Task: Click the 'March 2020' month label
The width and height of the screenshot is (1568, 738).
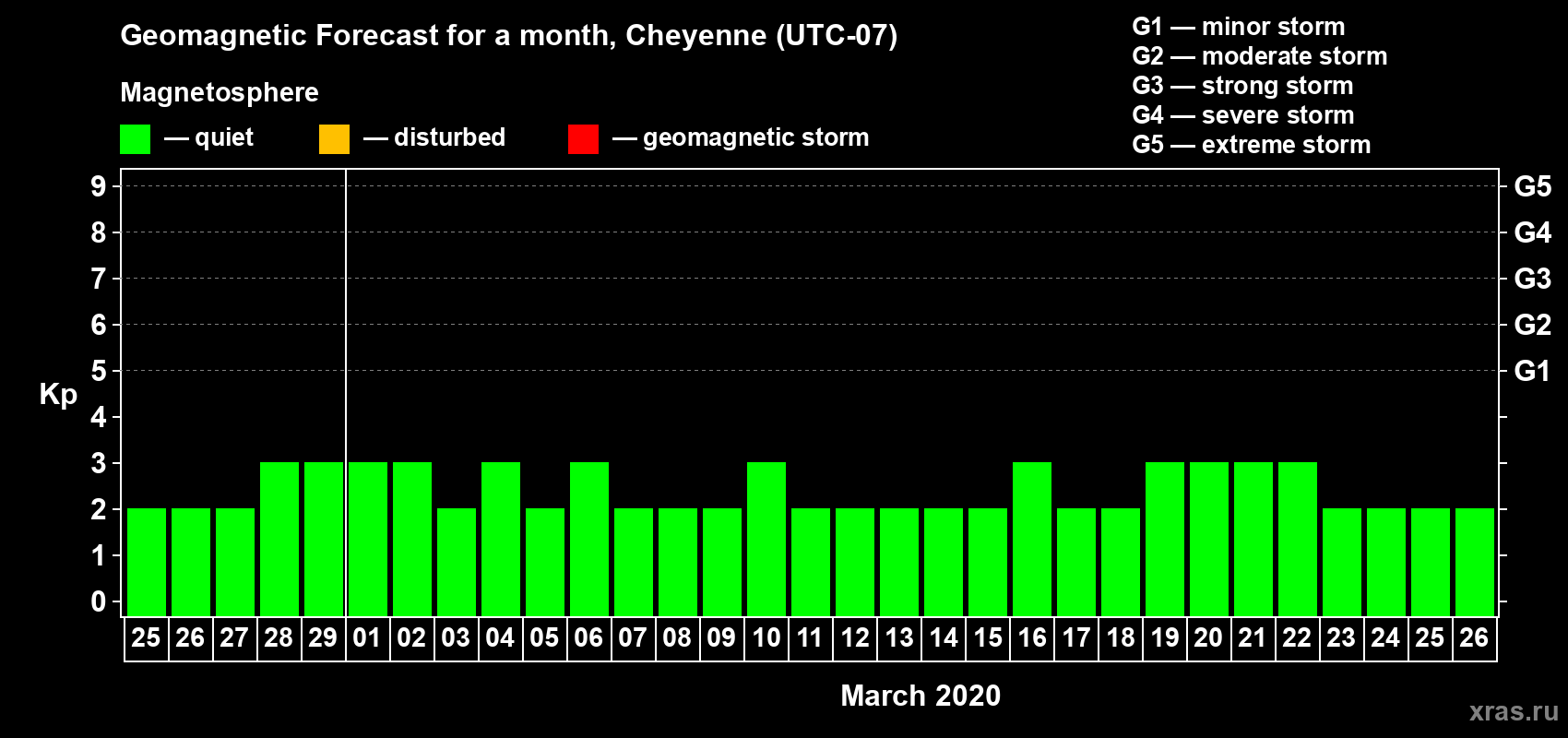Action: click(921, 696)
